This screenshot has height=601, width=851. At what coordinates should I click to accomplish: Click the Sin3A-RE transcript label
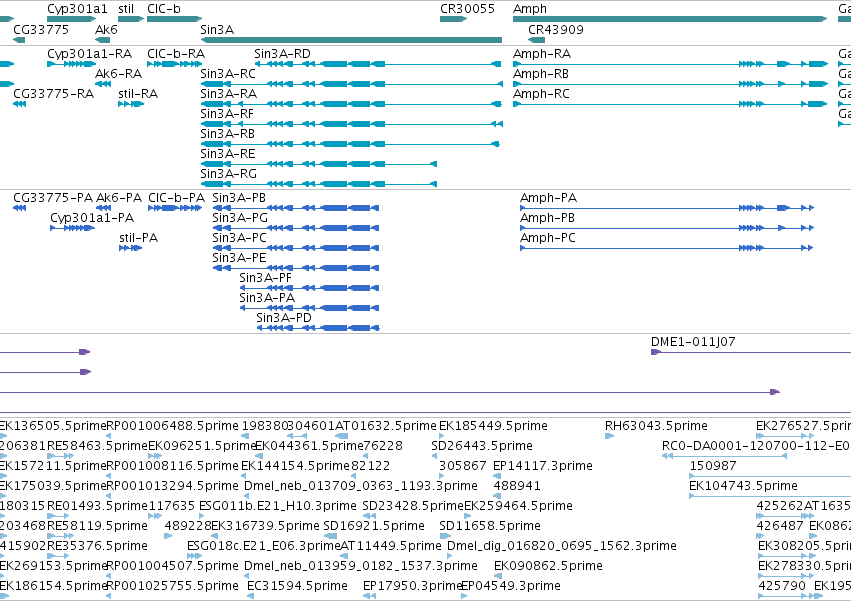tap(227, 154)
